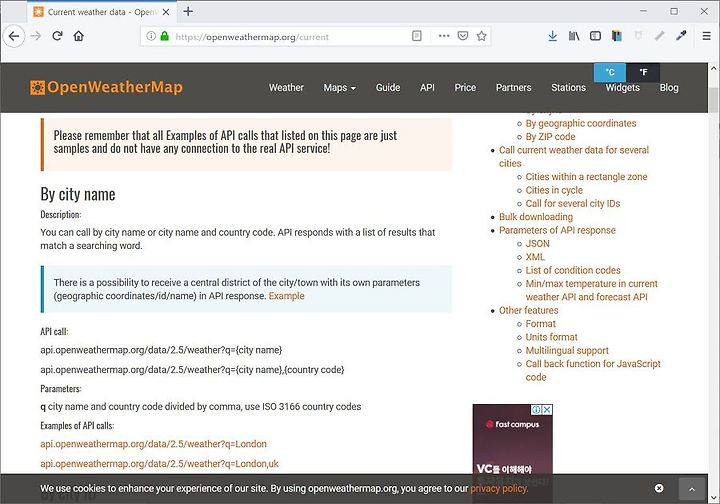This screenshot has width=720, height=504.
Task: Jump to Units format section
Action: (551, 337)
